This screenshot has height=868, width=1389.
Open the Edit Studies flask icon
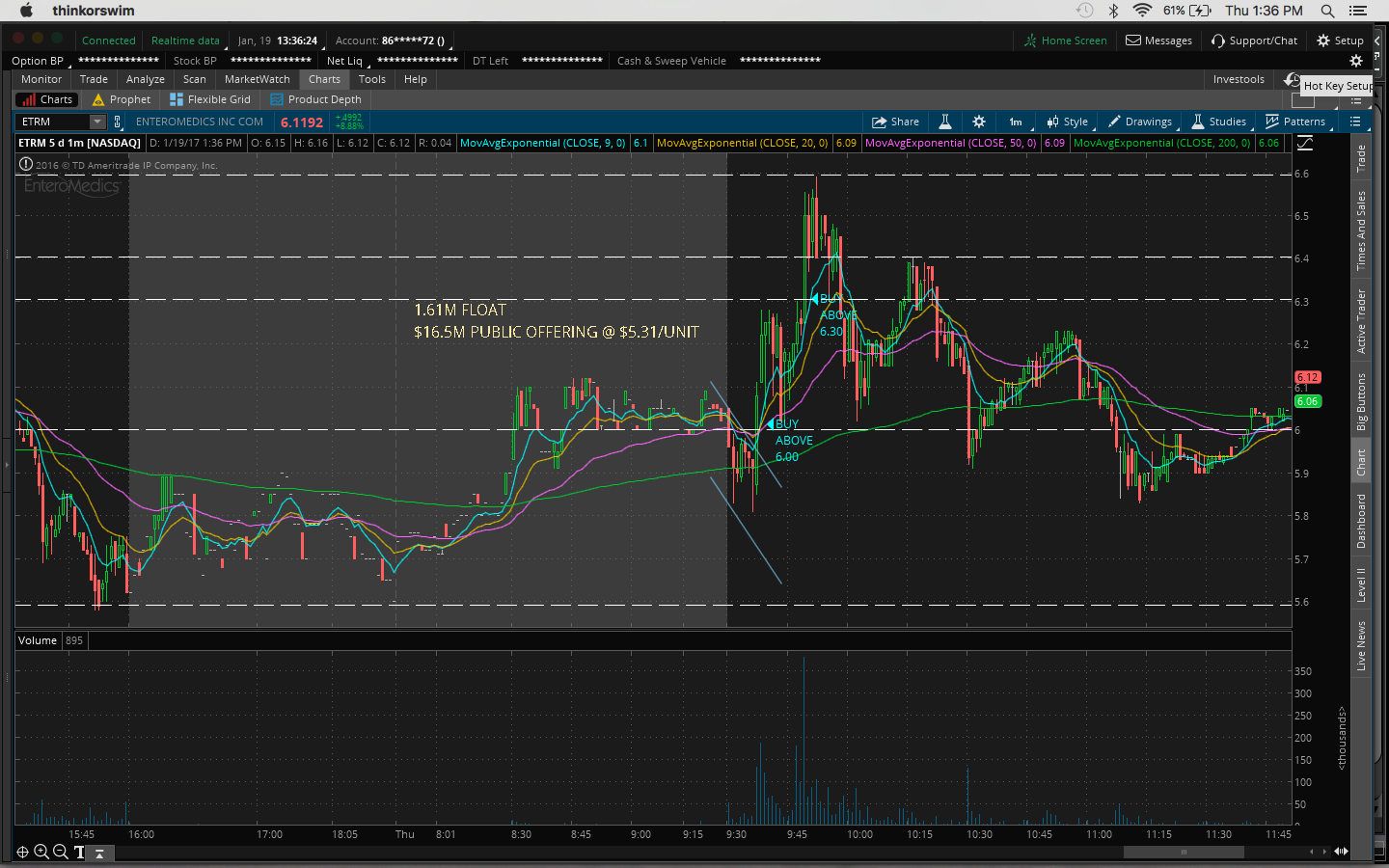(945, 122)
